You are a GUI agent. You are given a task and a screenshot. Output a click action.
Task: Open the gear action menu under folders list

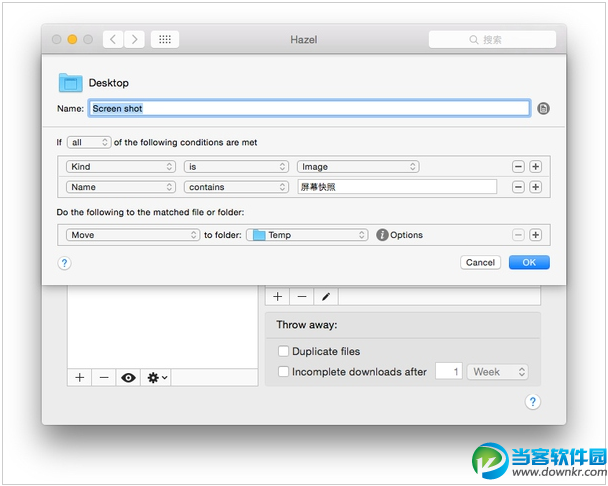156,377
